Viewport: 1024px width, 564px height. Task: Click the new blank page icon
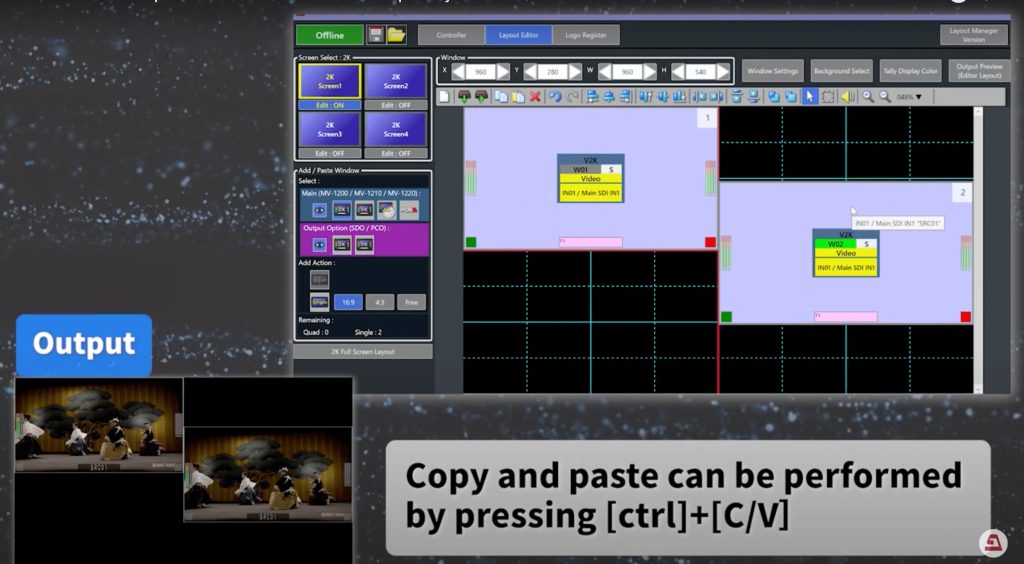coord(445,97)
